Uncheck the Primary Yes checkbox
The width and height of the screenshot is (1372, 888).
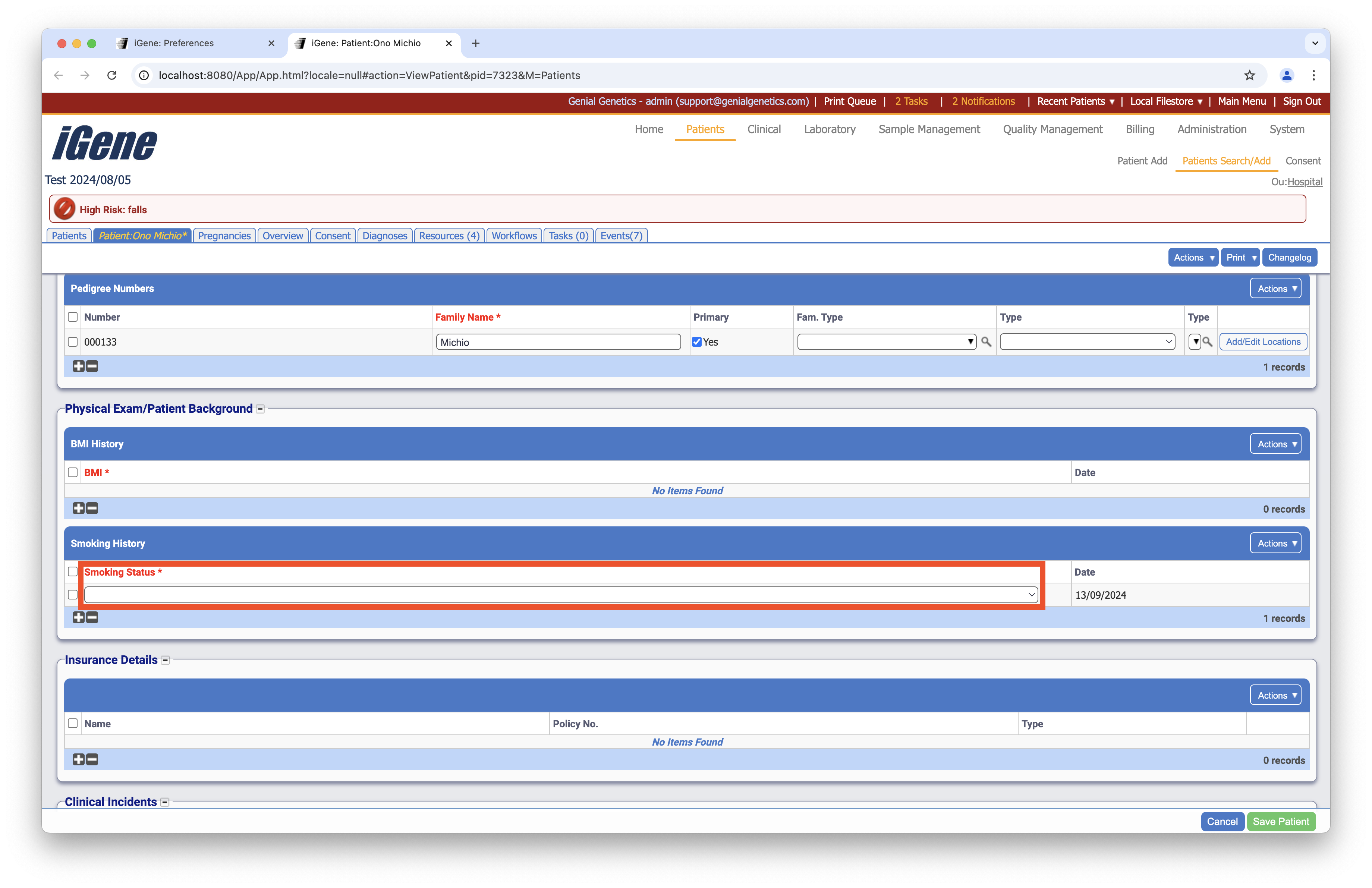point(697,342)
